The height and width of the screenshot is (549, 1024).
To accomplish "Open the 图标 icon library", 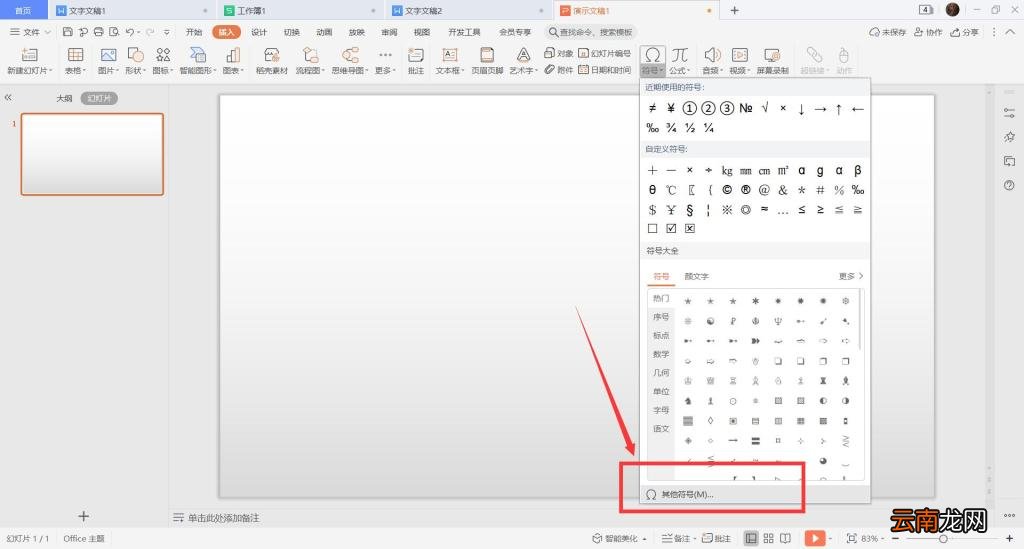I will 163,55.
